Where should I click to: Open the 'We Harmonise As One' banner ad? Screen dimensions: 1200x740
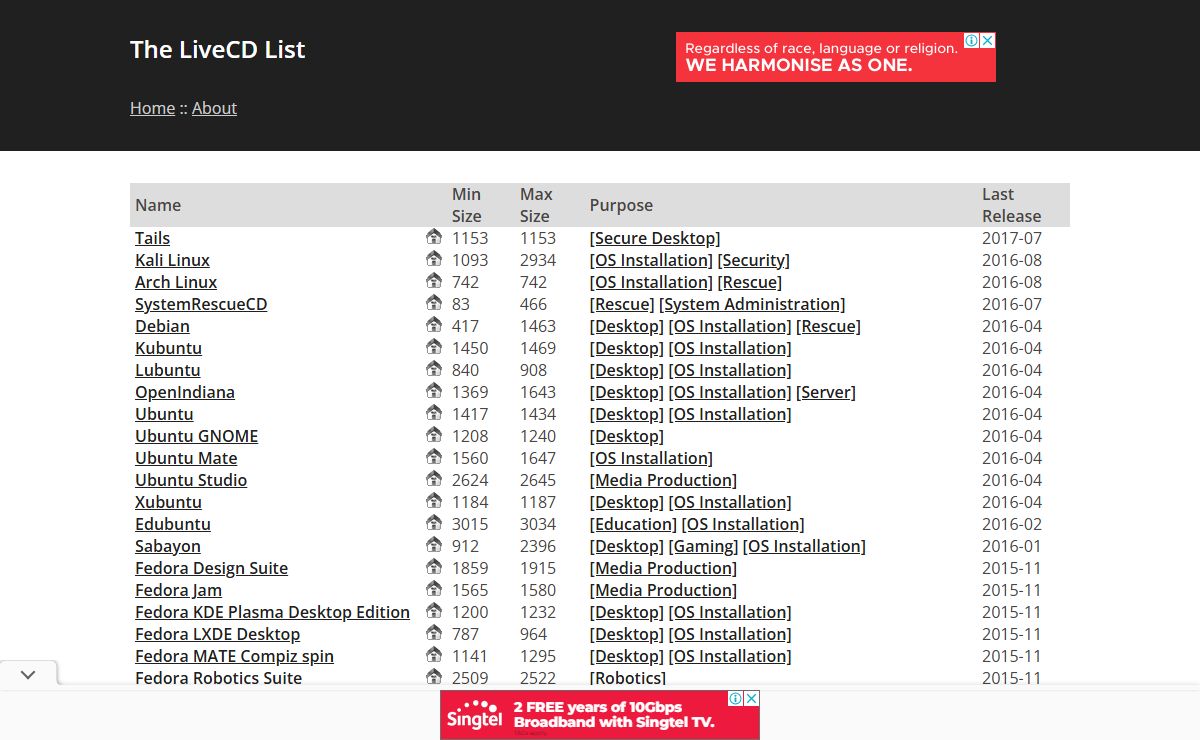tap(836, 57)
